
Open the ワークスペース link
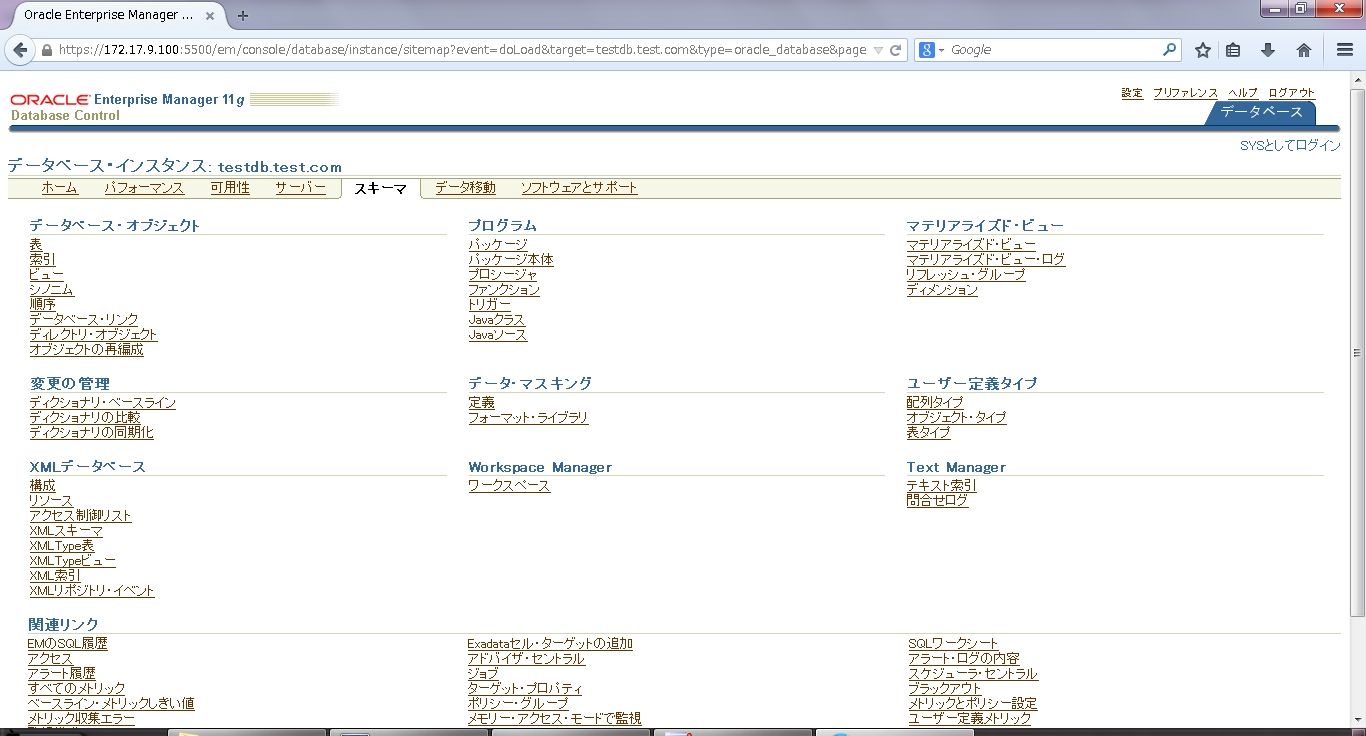click(509, 486)
